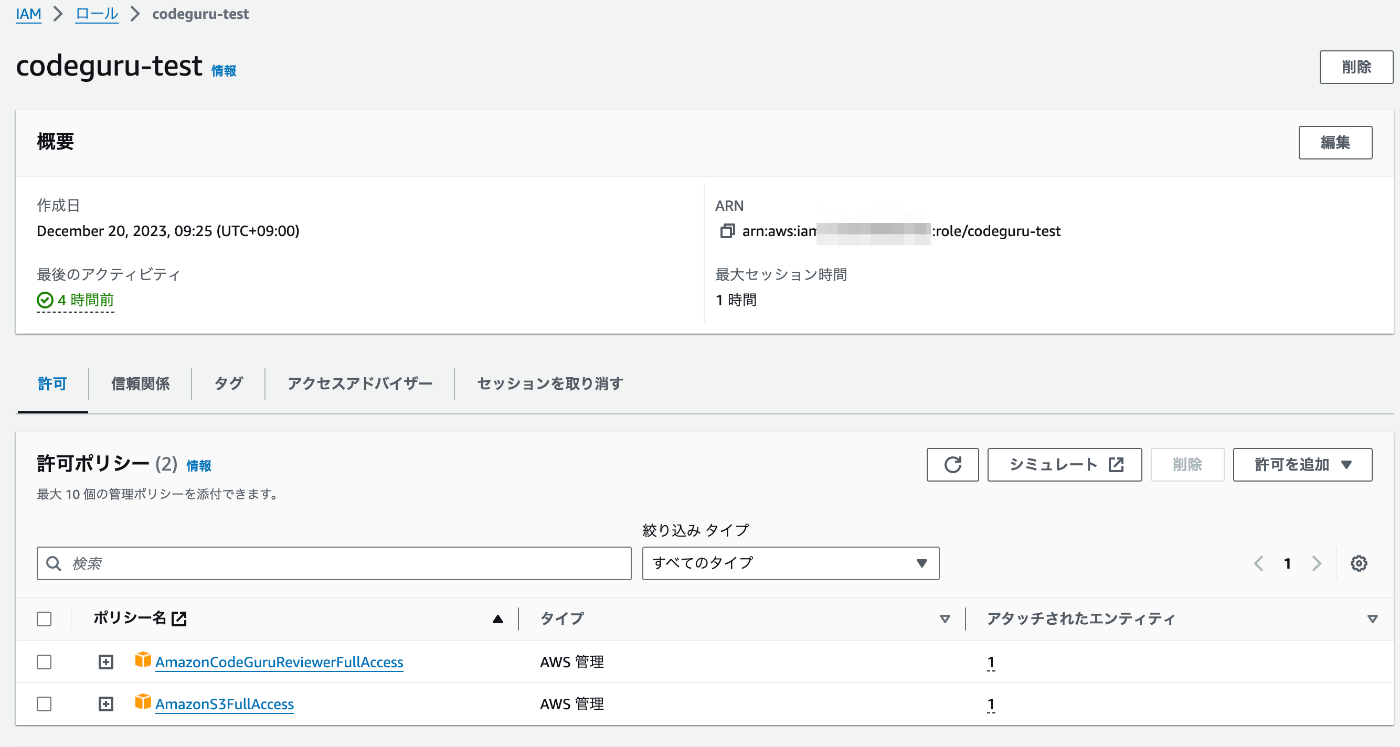Screen dimensions: 1400x747
Task: Click codeguru-test in the breadcrumb
Action: (201, 15)
